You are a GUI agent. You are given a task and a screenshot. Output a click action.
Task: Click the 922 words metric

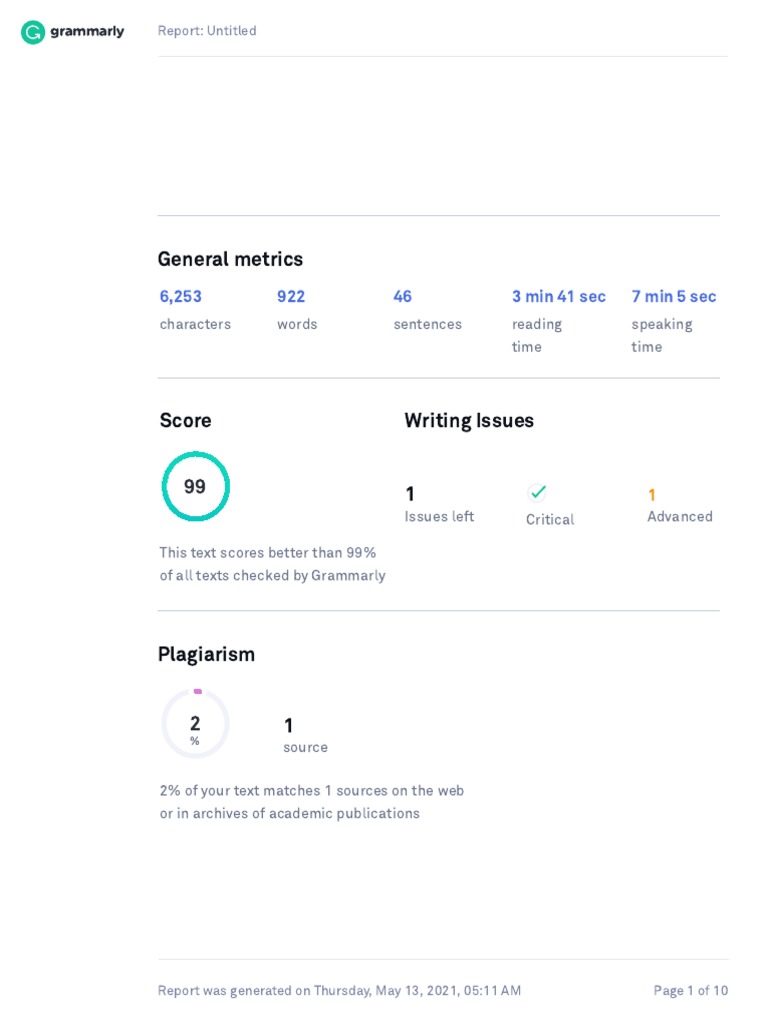(x=291, y=296)
